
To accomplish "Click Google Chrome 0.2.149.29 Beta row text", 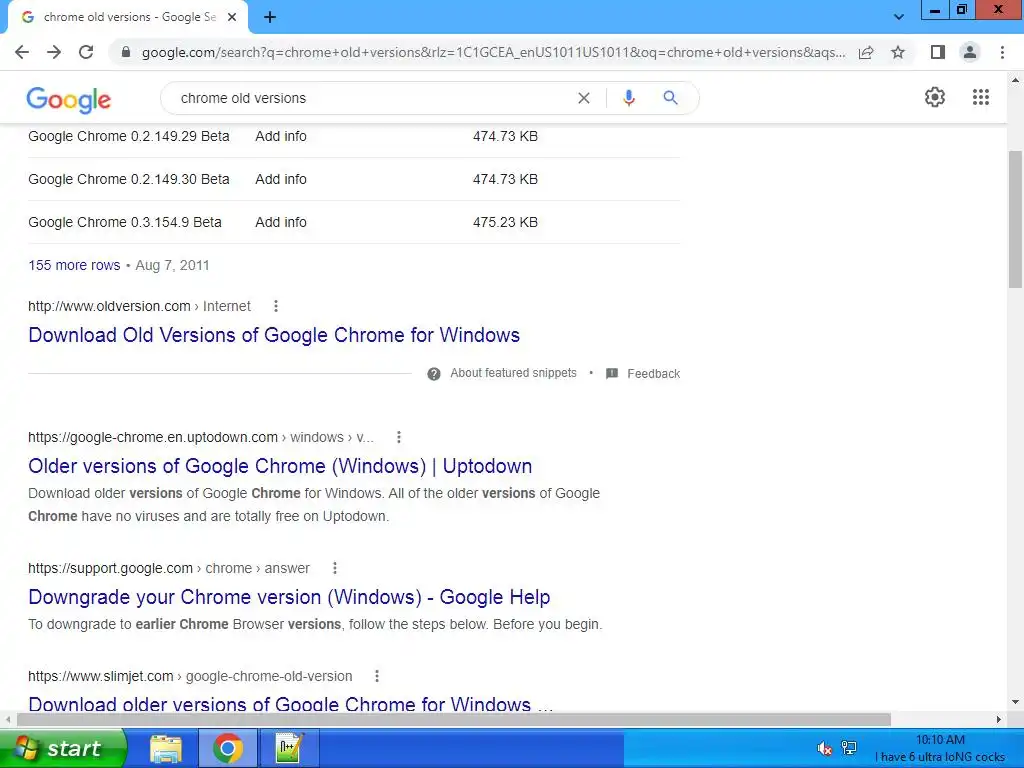I will pyautogui.click(x=129, y=136).
